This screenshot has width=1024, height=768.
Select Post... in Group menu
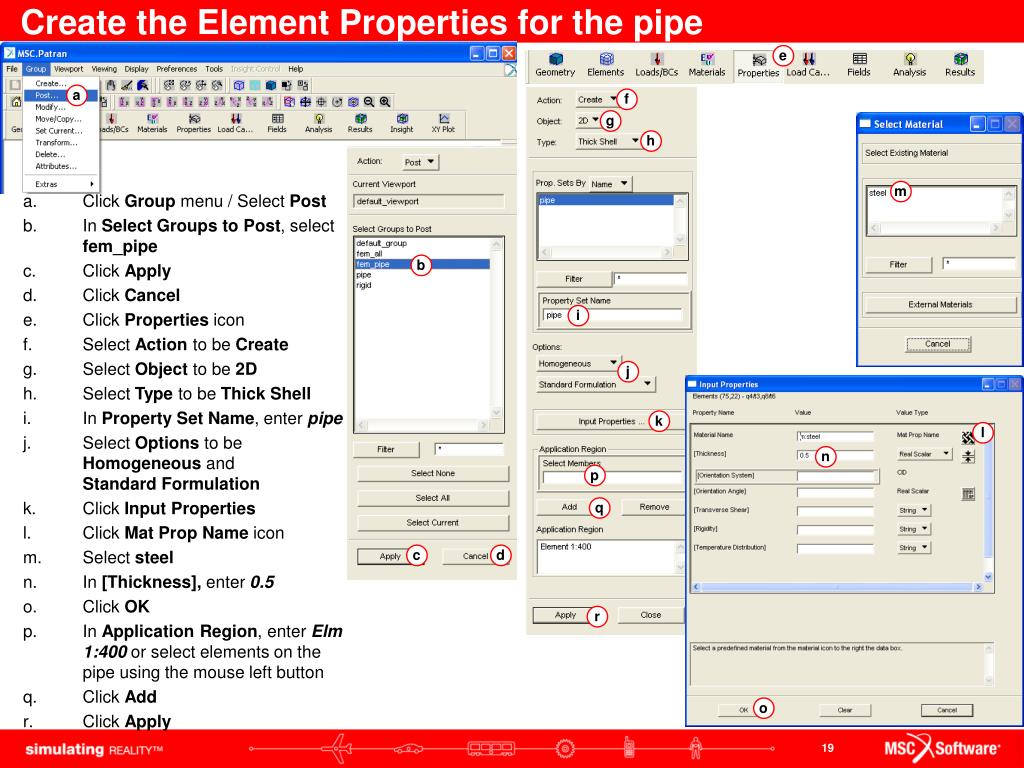pyautogui.click(x=60, y=95)
